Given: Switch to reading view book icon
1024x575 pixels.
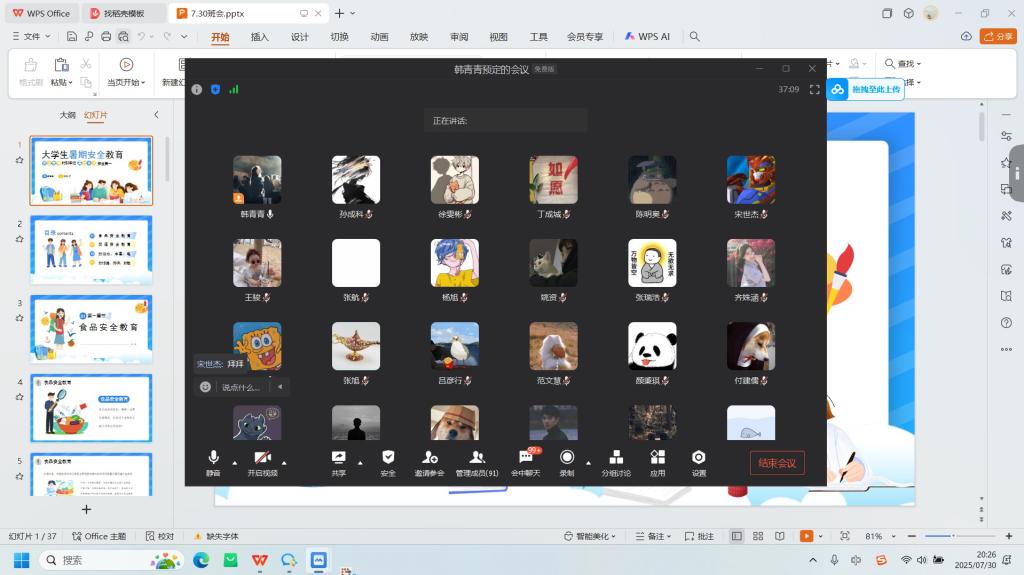Looking at the screenshot, I should pos(780,536).
